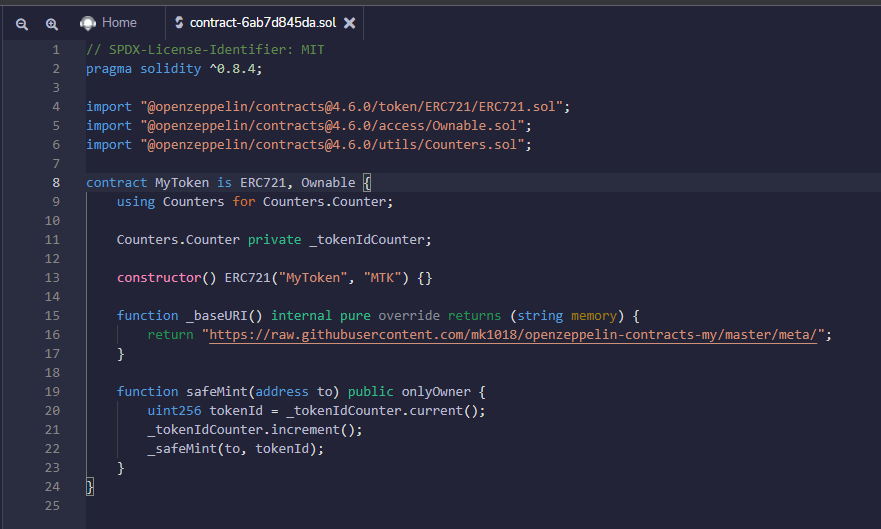Click '_safeMint(to, tokenId);' statement
The image size is (881, 529).
coord(235,449)
